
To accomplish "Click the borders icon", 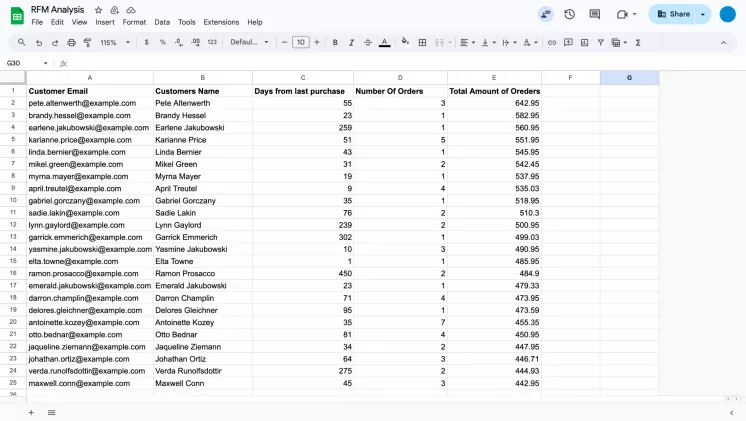I will coord(423,43).
